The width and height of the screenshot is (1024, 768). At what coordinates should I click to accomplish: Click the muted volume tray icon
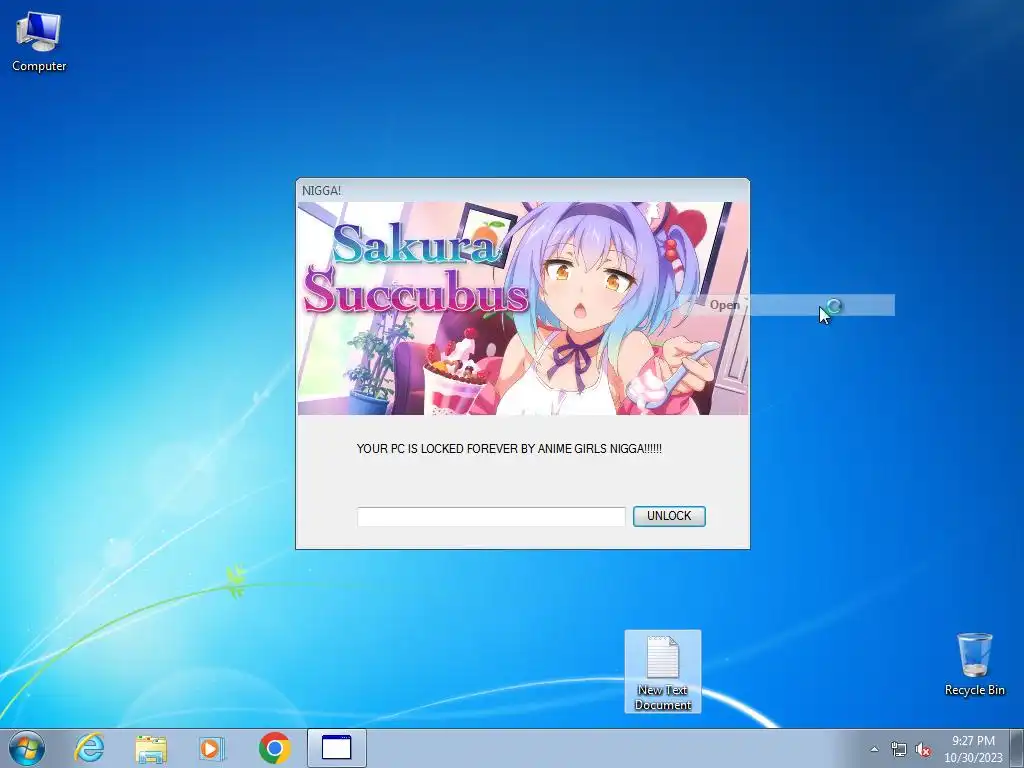click(x=923, y=749)
